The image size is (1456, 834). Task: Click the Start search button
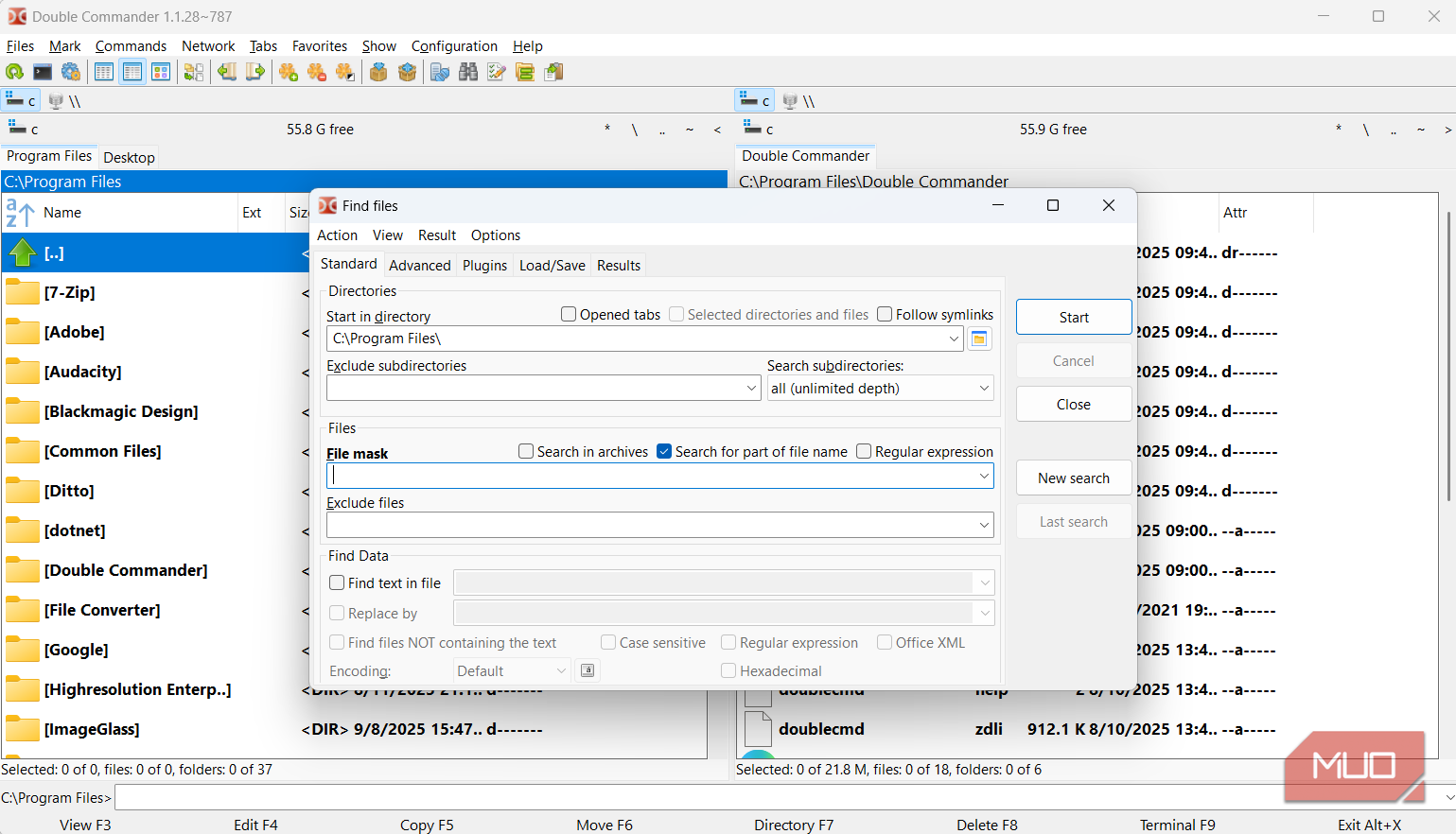pos(1074,317)
